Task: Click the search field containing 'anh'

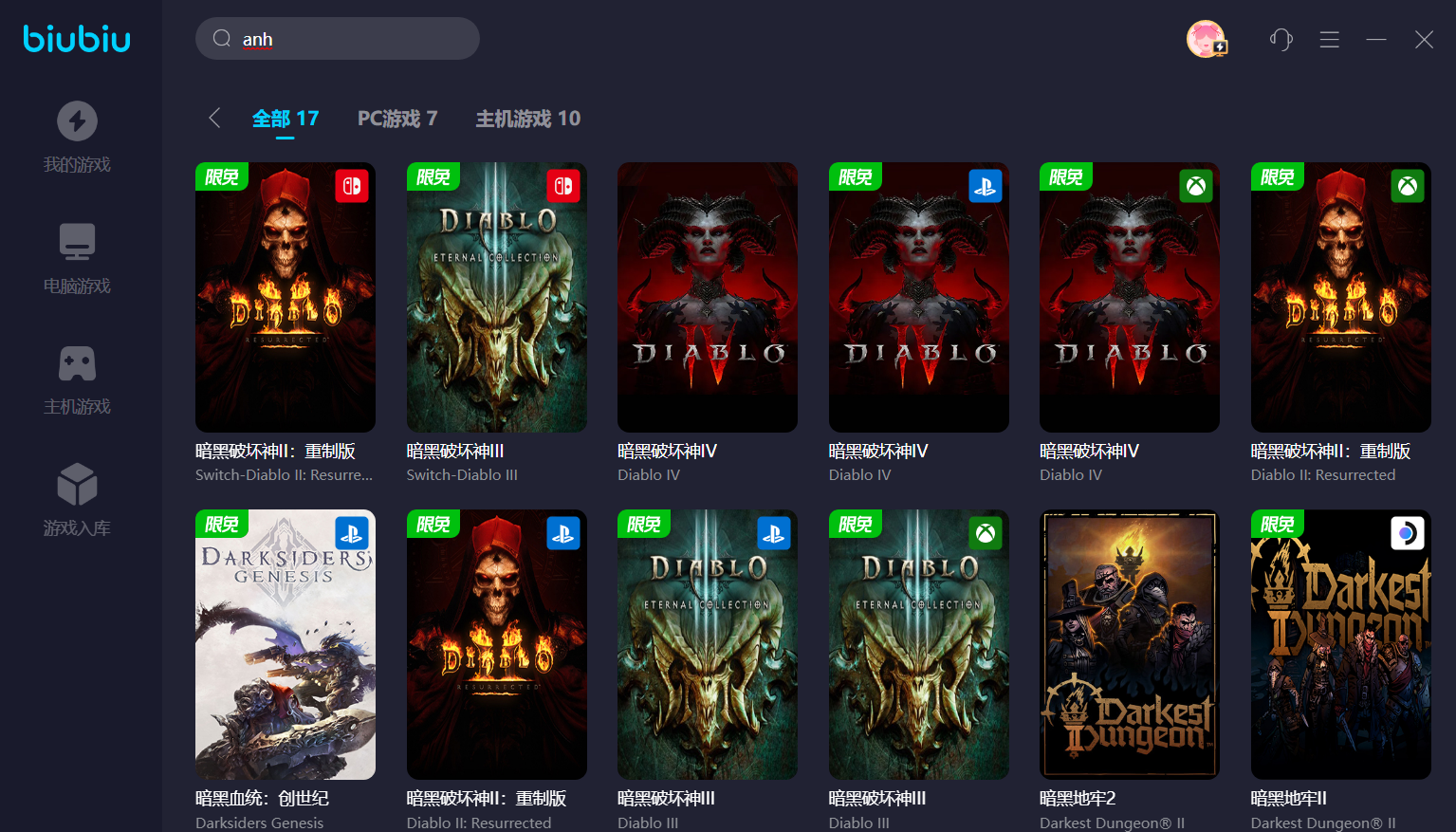Action: click(x=351, y=39)
